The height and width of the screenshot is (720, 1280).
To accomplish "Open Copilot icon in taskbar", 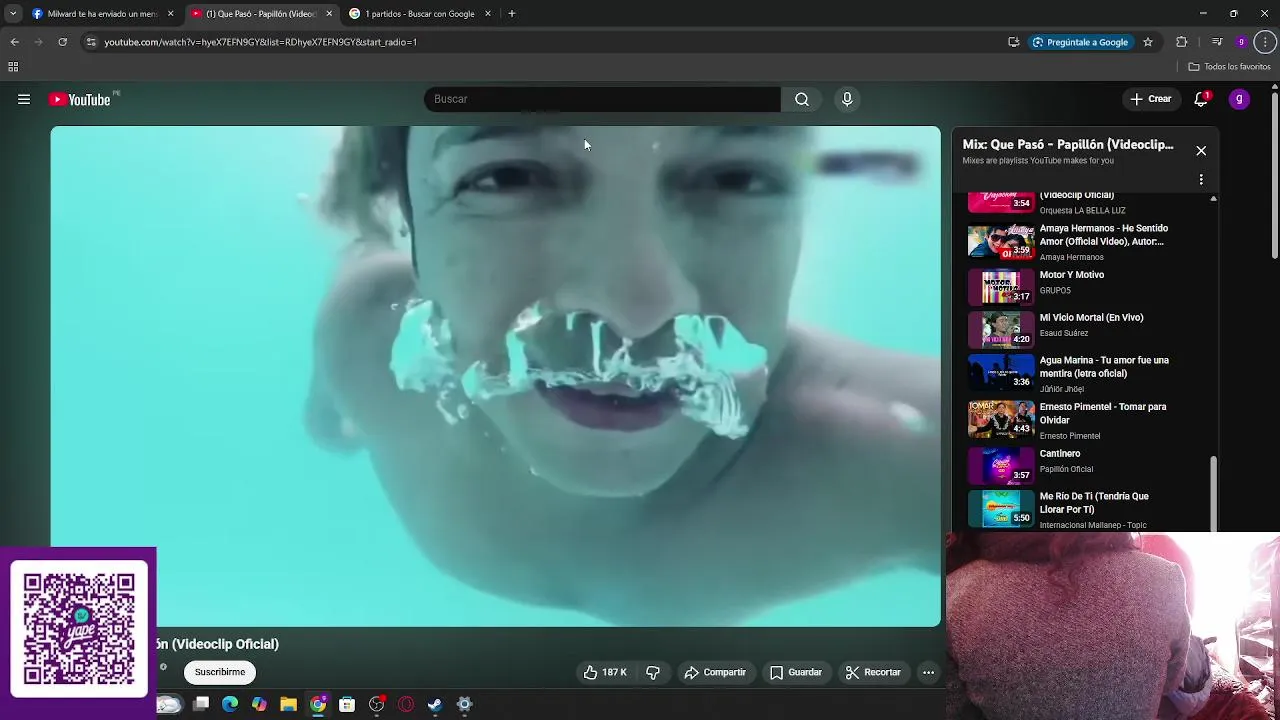I will pos(259,704).
